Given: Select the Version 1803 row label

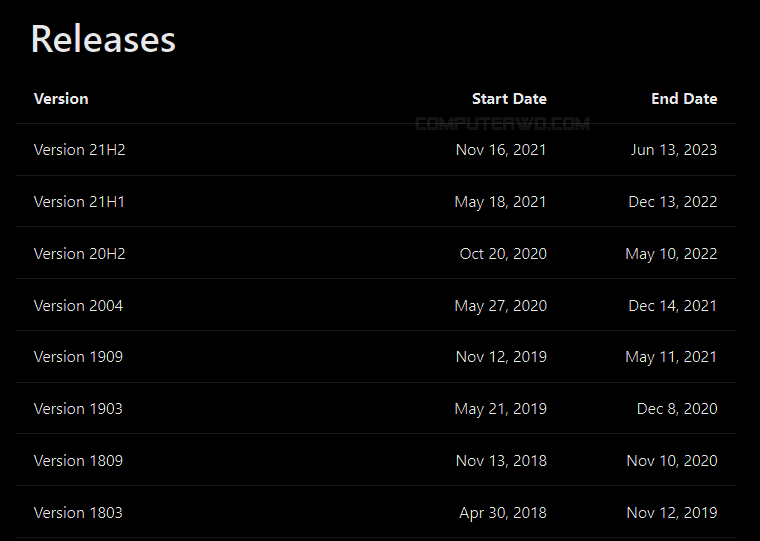Looking at the screenshot, I should [x=78, y=513].
